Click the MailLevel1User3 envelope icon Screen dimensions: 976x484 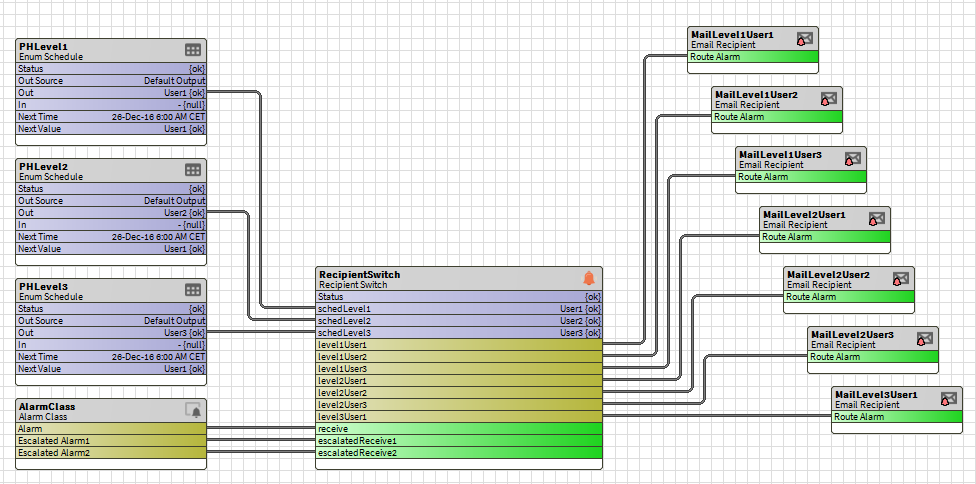(x=852, y=159)
